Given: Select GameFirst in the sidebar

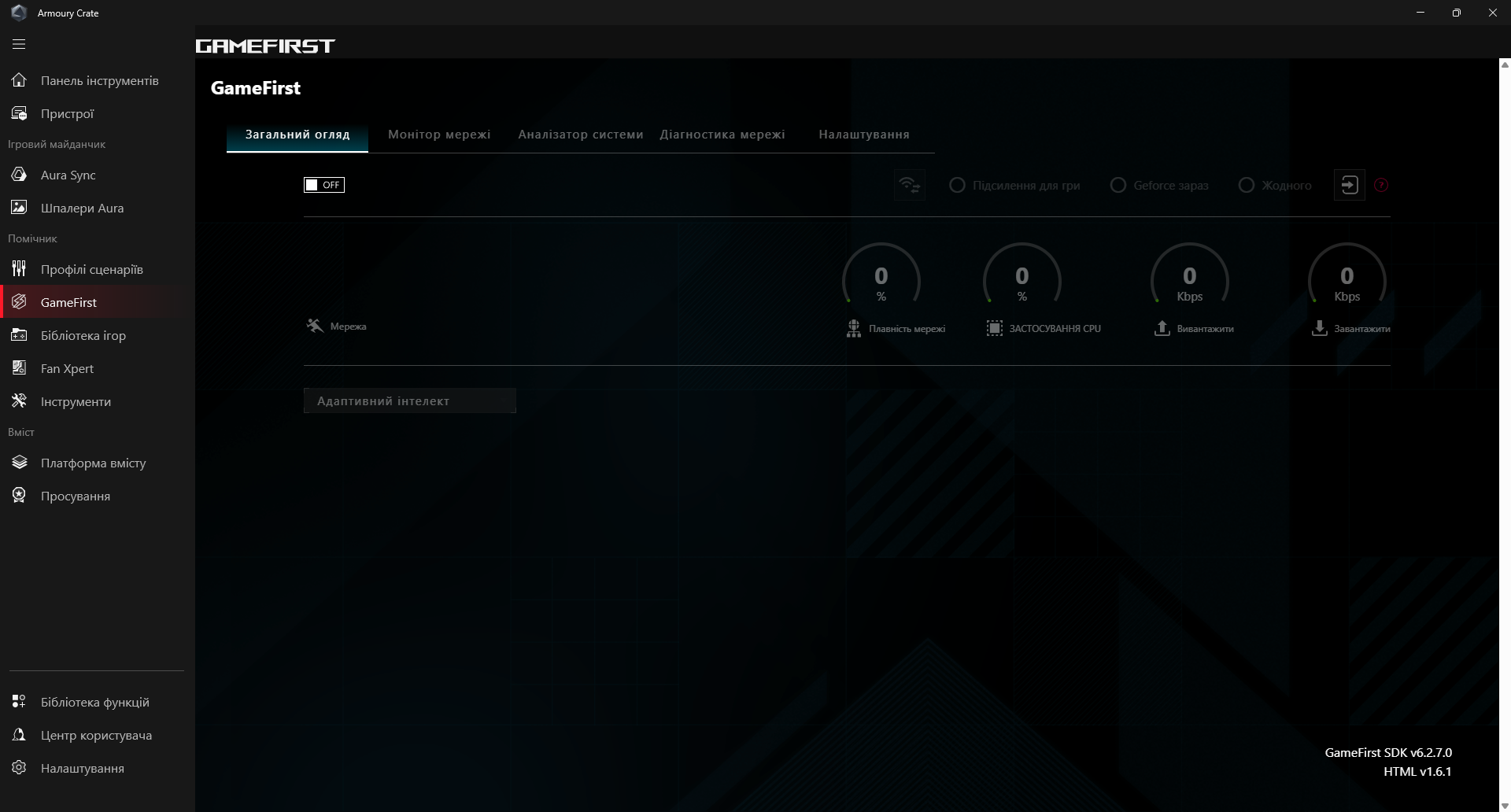Looking at the screenshot, I should (98, 302).
